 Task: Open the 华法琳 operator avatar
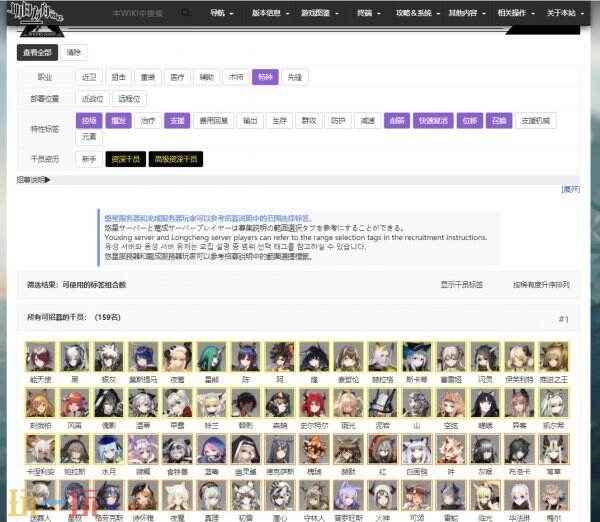pos(519,495)
